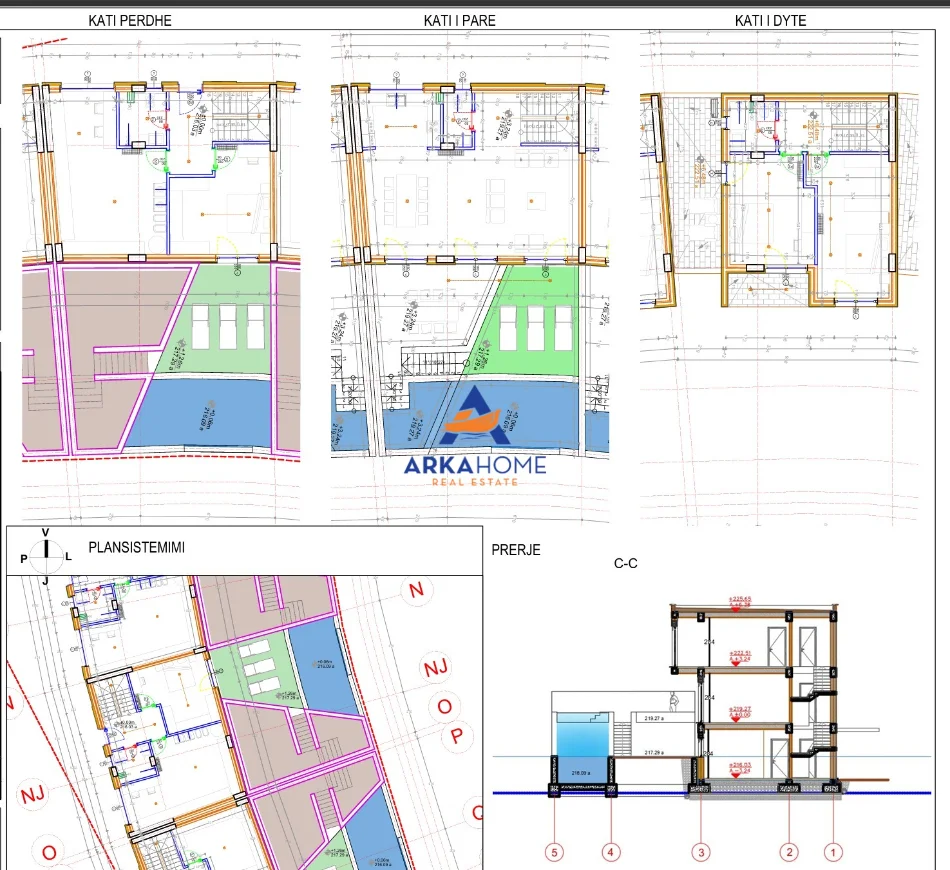Select grid axis marker 3 in the section
This screenshot has width=950, height=870.
coord(699,852)
